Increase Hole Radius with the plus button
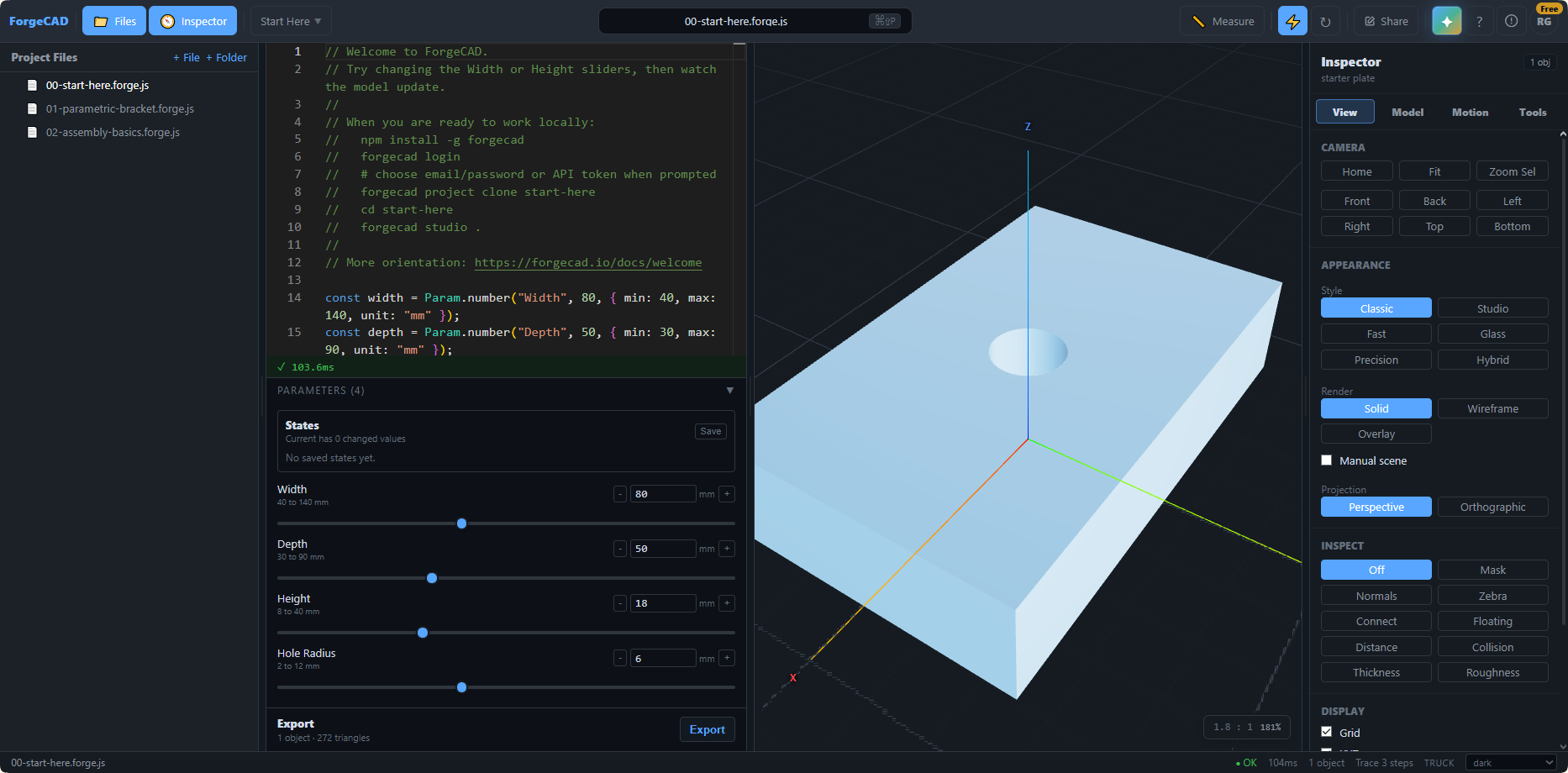Image resolution: width=1568 pixels, height=773 pixels. (727, 658)
